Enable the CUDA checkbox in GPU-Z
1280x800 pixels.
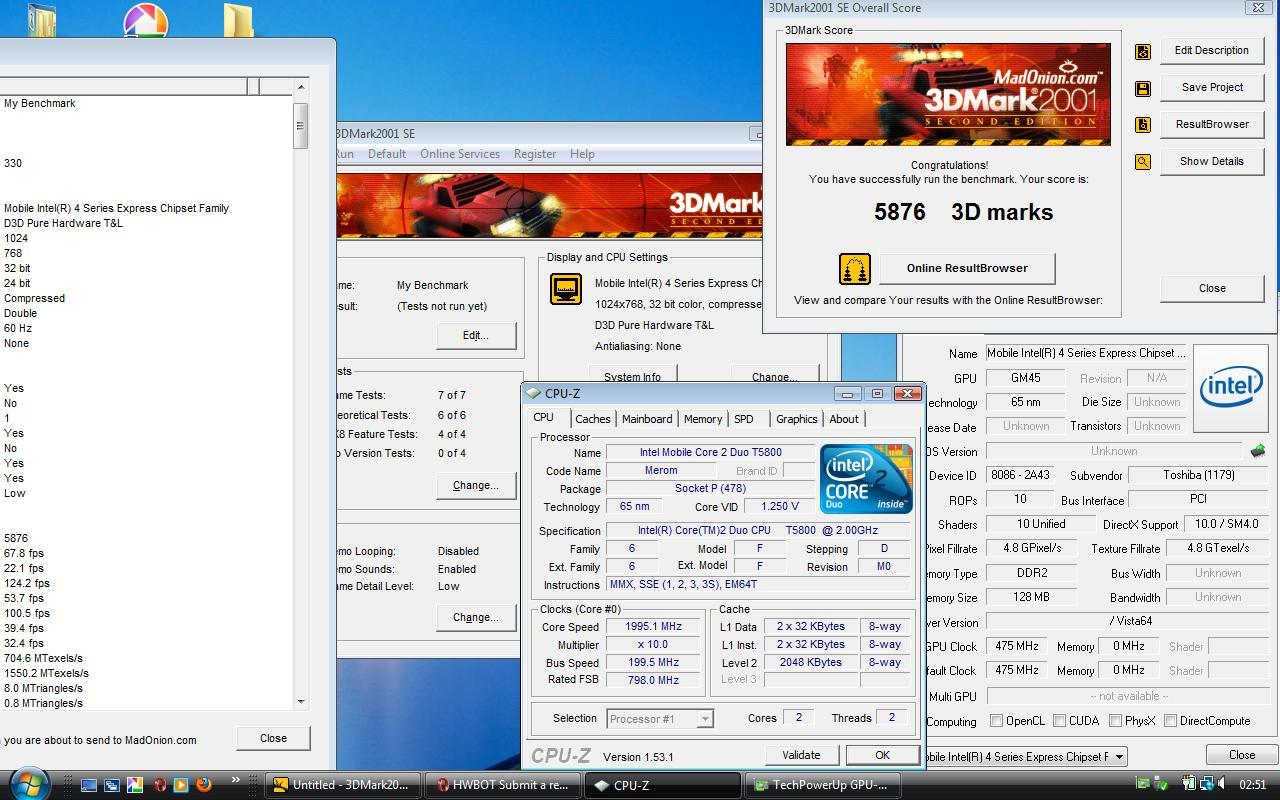(1057, 721)
